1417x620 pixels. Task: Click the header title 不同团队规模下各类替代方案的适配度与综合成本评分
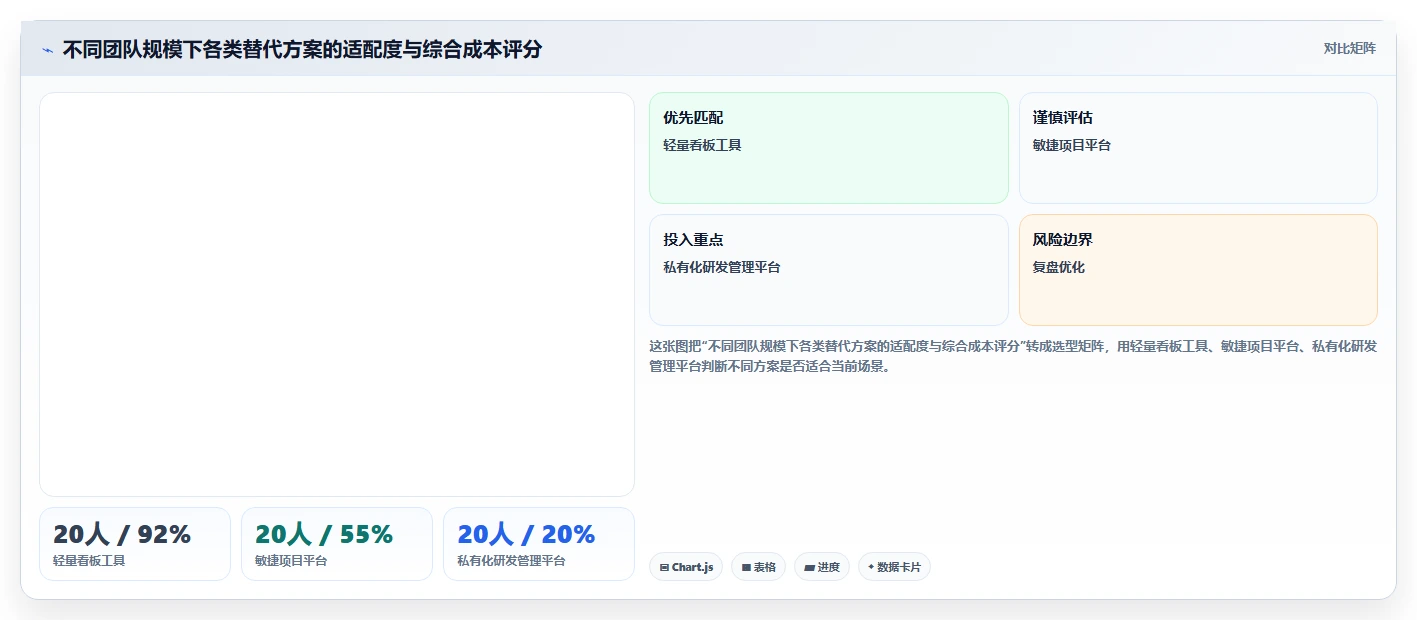click(x=302, y=49)
